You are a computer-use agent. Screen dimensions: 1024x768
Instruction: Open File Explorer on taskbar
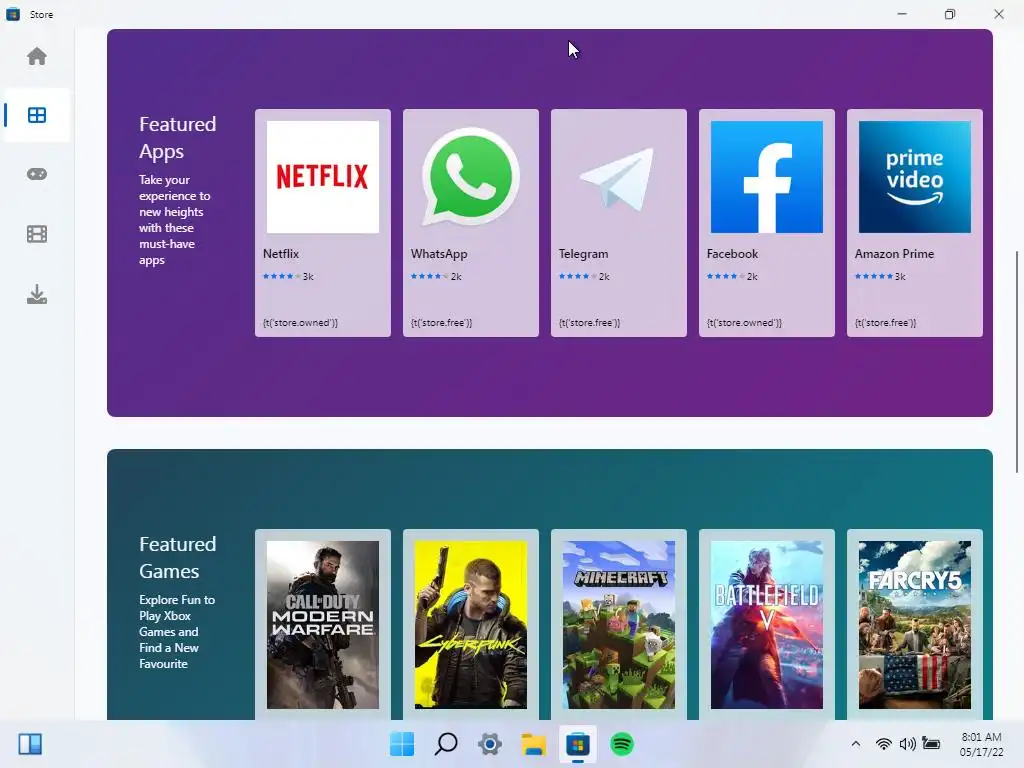[x=534, y=744]
